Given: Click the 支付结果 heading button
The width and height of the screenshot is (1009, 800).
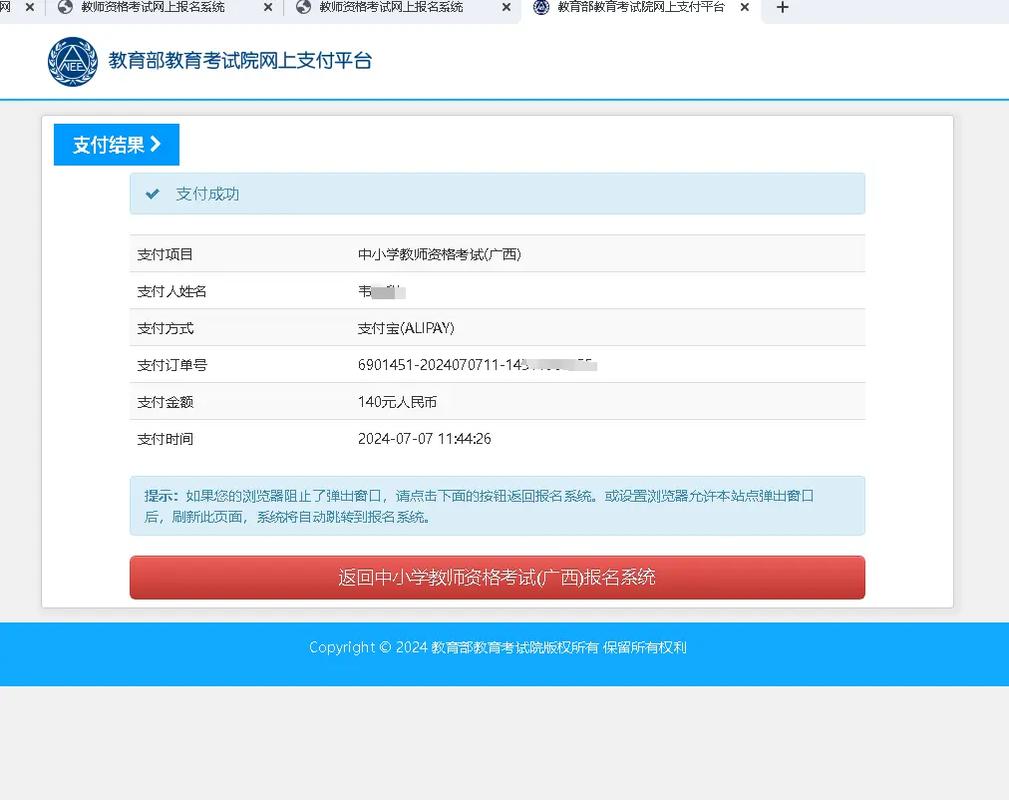Looking at the screenshot, I should click(116, 145).
